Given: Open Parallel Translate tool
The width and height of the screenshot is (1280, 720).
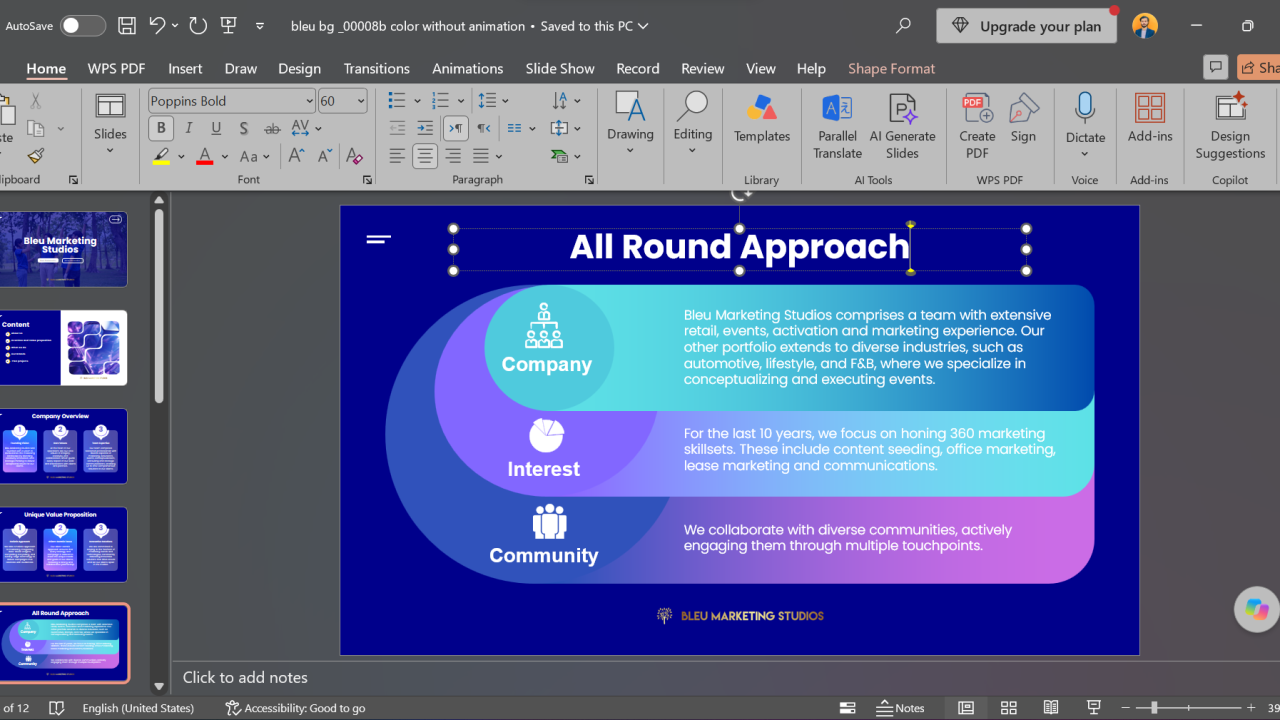Looking at the screenshot, I should click(x=837, y=126).
